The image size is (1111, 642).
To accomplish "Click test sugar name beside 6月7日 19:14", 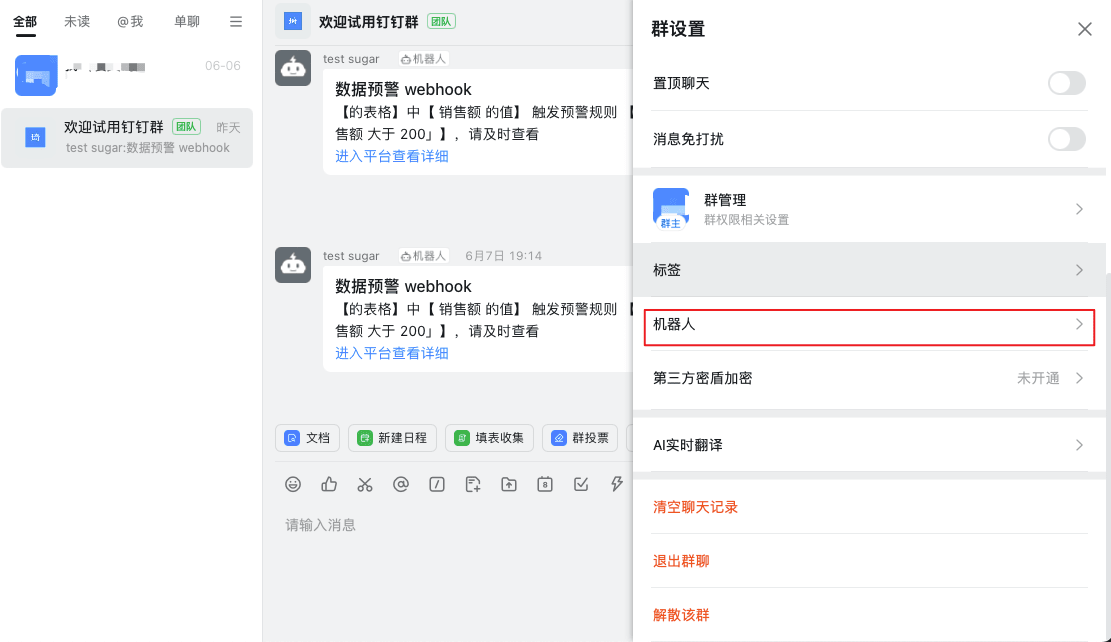I will pos(351,256).
